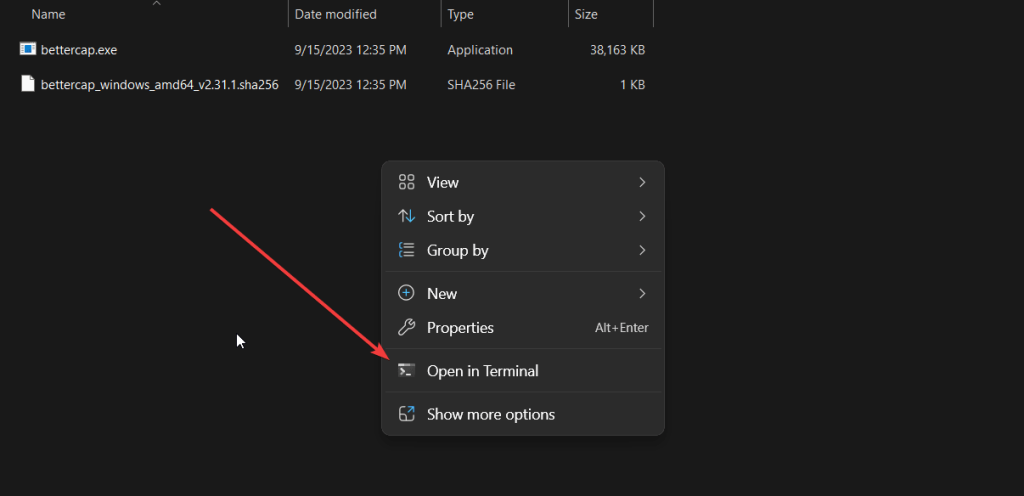1024x496 pixels.
Task: Open Properties from the context menu
Action: (460, 327)
